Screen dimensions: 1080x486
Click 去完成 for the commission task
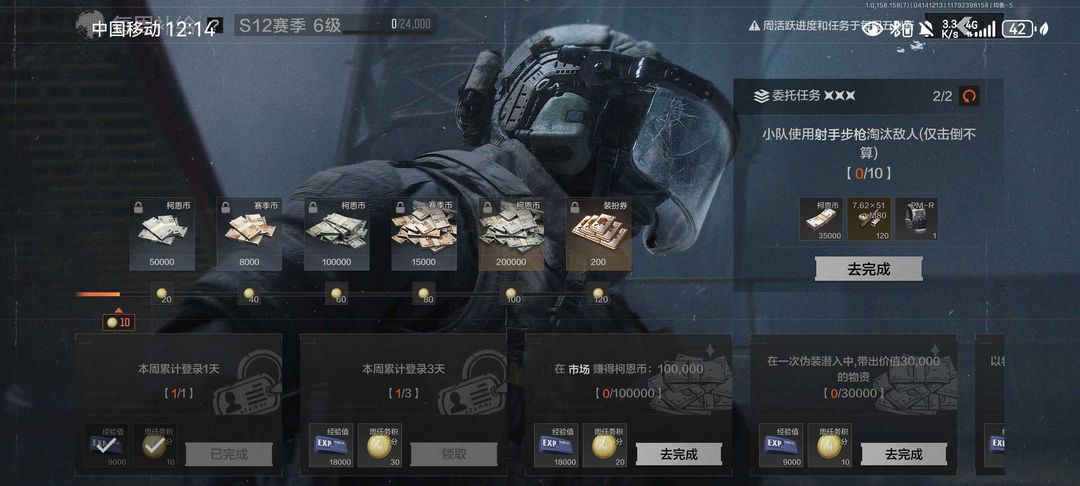click(x=869, y=269)
